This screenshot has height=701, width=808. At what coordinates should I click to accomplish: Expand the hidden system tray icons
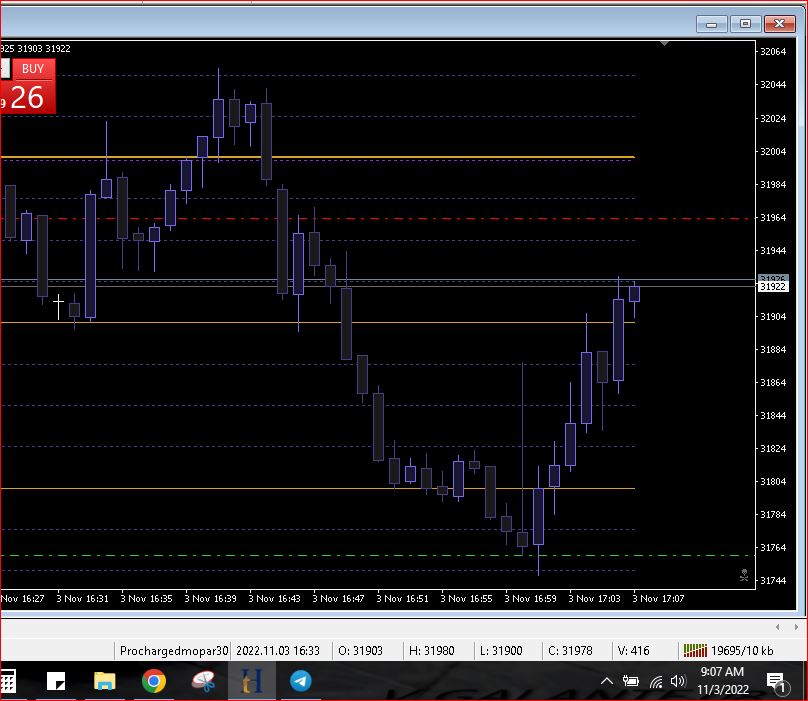606,681
